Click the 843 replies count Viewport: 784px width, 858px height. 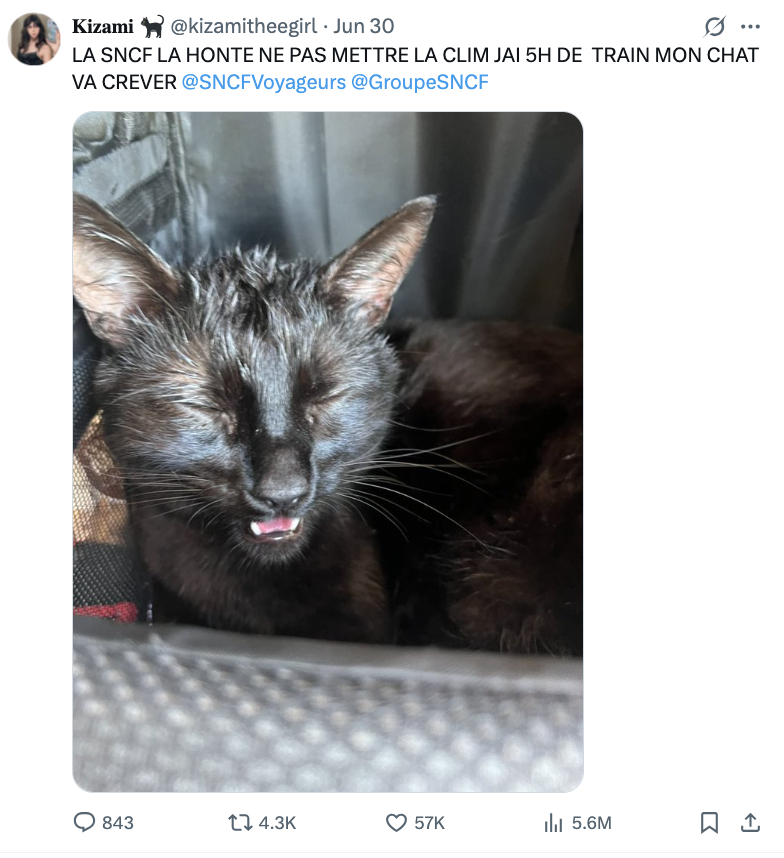pos(118,823)
